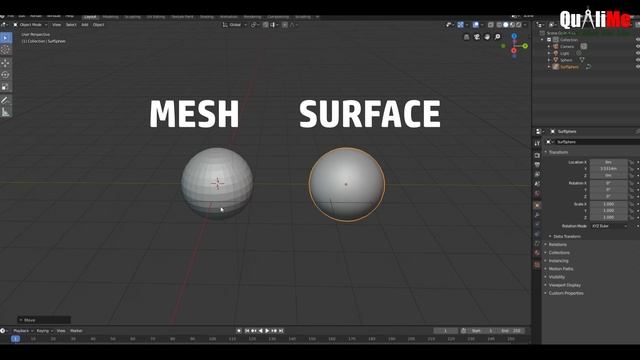640x360 pixels.
Task: Expand the Relations panel
Action: pyautogui.click(x=557, y=244)
